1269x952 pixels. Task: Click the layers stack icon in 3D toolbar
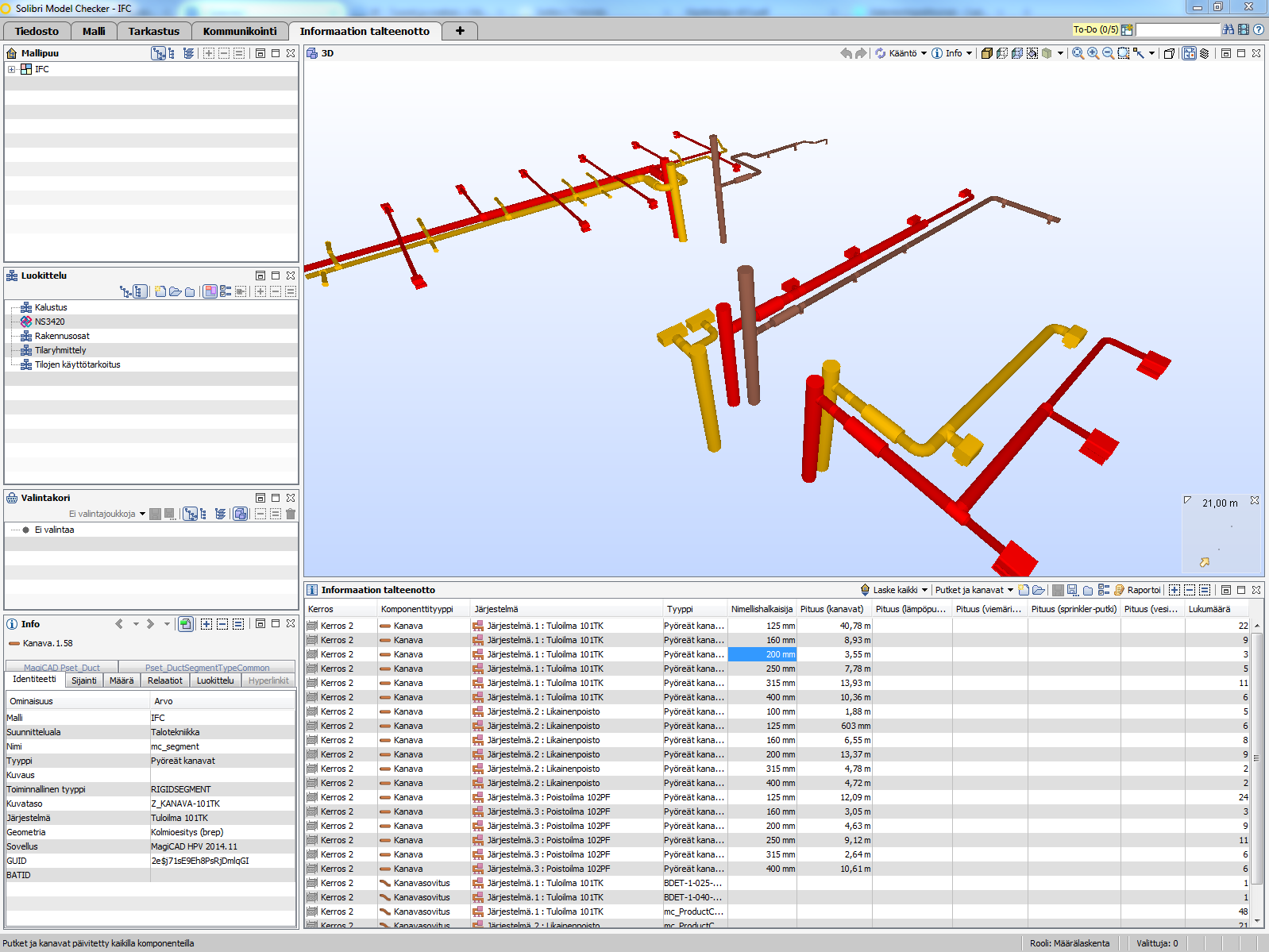point(1204,53)
